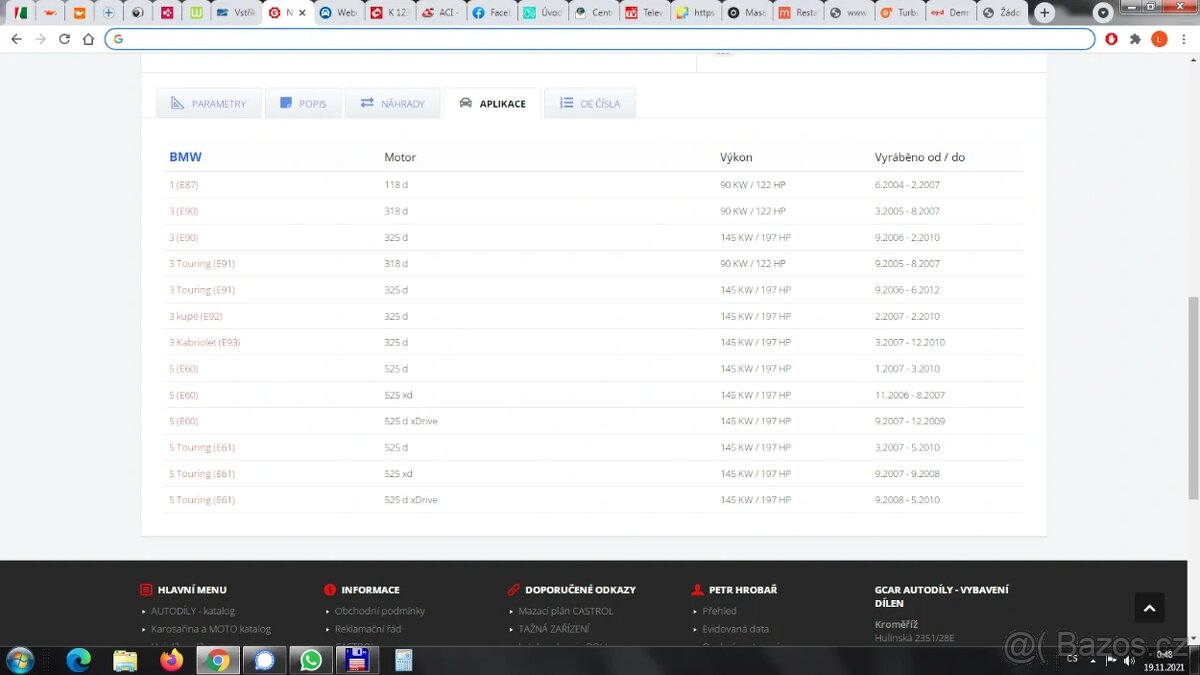
Task: Switch to the Facebook browser tab
Action: (491, 13)
